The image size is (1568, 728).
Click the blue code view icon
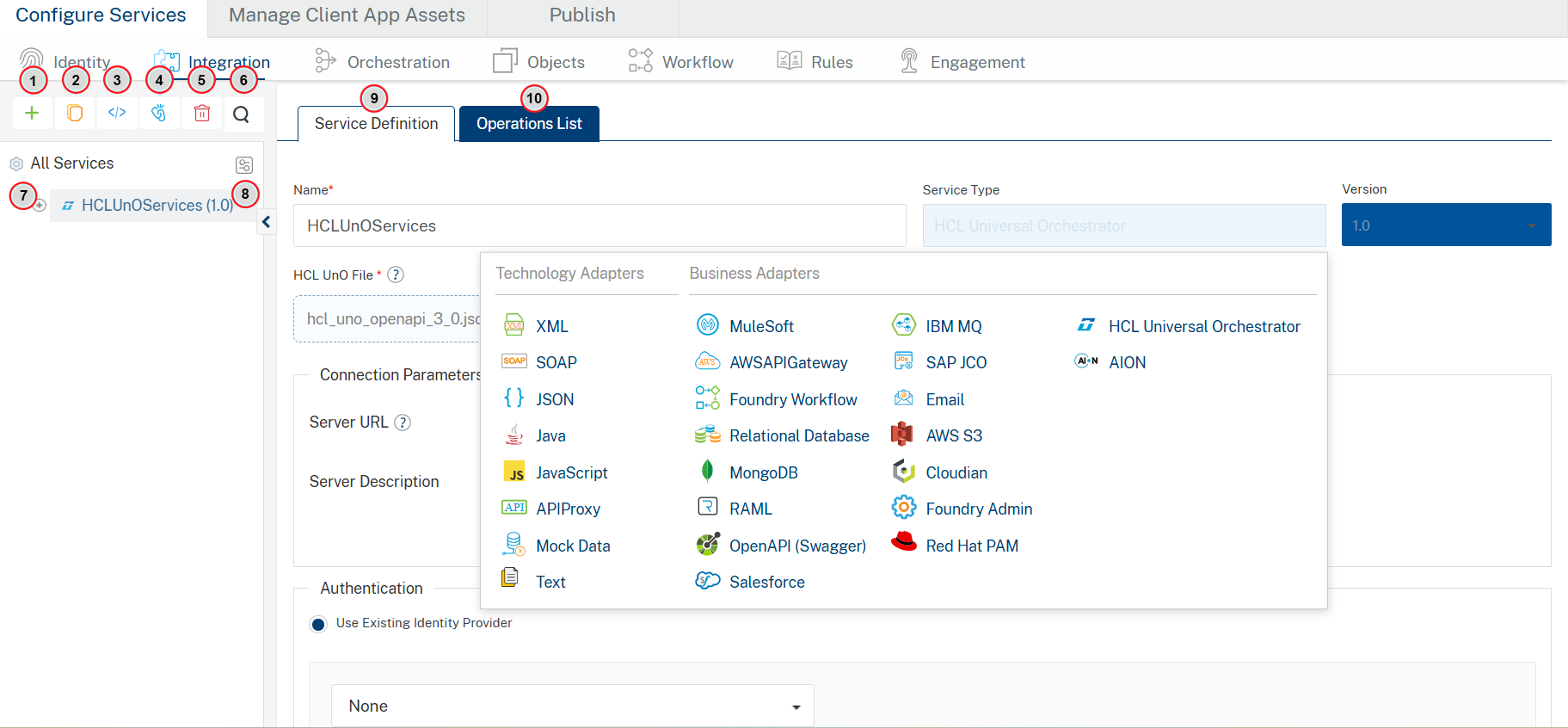[x=117, y=113]
